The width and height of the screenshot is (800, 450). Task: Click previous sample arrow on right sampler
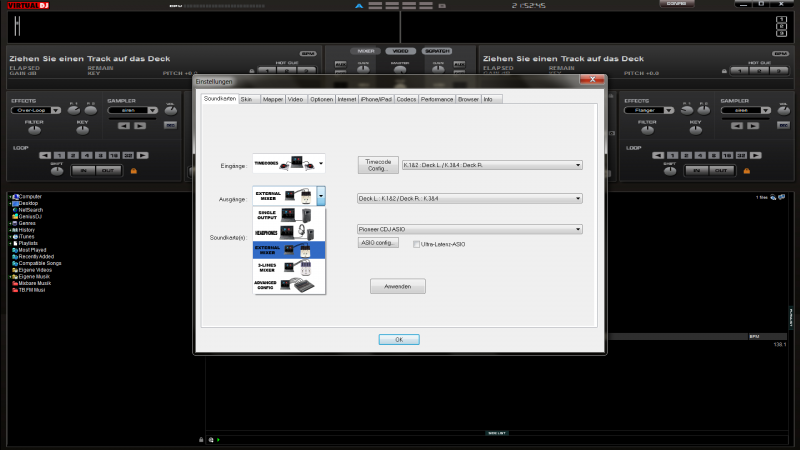736,126
